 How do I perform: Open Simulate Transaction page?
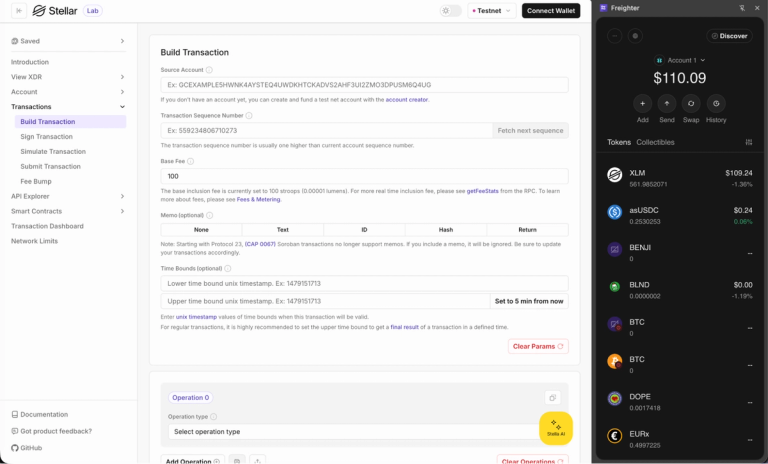(53, 151)
